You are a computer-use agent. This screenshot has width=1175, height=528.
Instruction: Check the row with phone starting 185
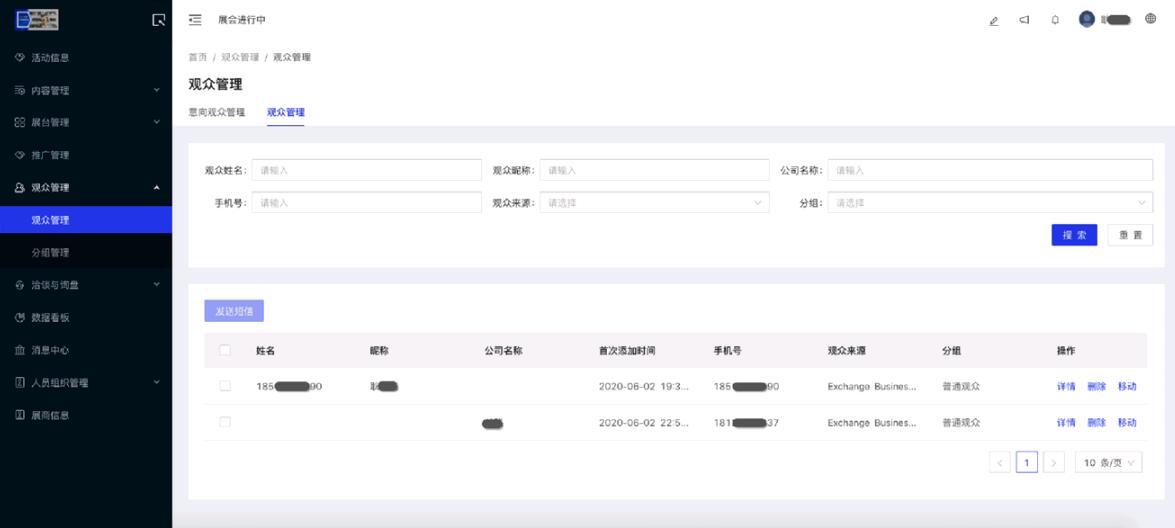coord(225,386)
